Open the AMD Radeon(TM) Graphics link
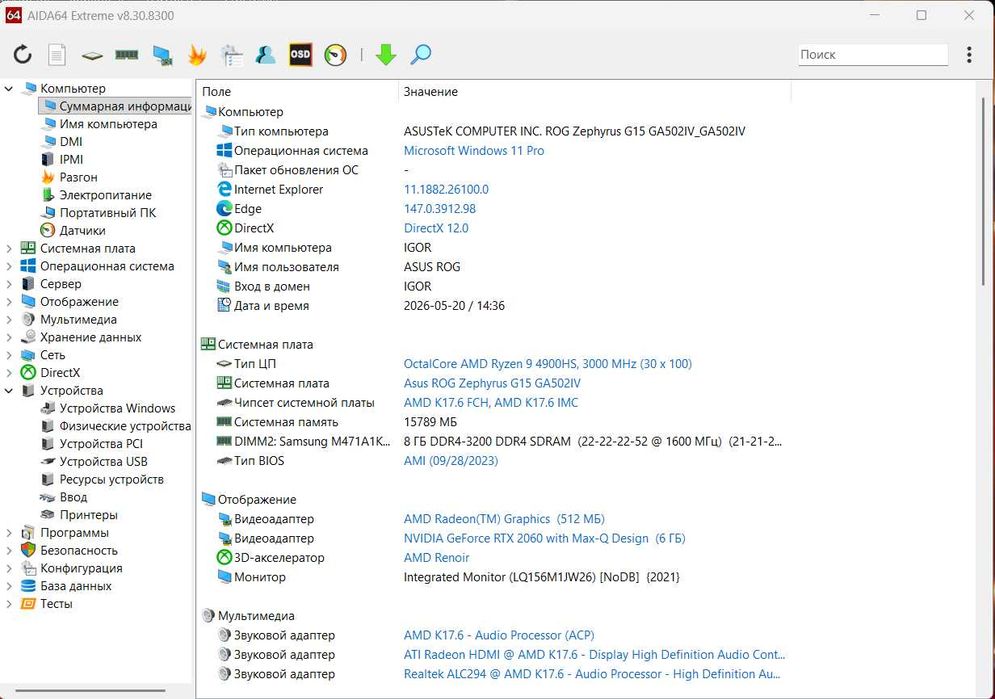Screen dimensions: 995x699 click(504, 519)
